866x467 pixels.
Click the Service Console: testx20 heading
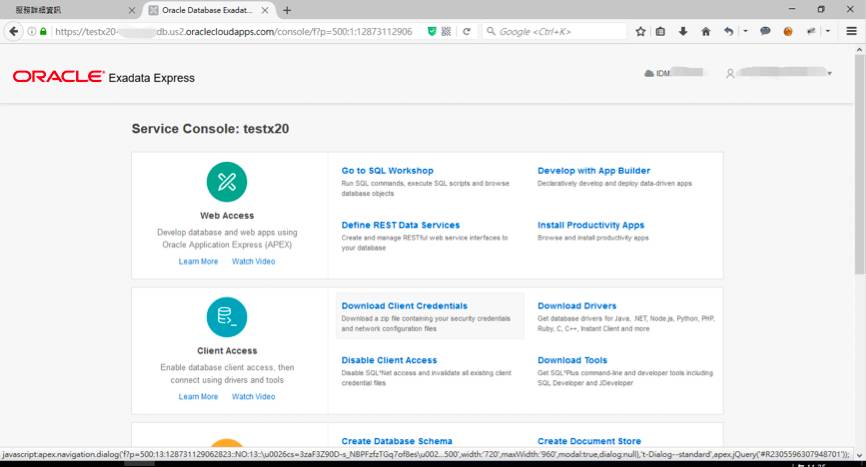[210, 129]
